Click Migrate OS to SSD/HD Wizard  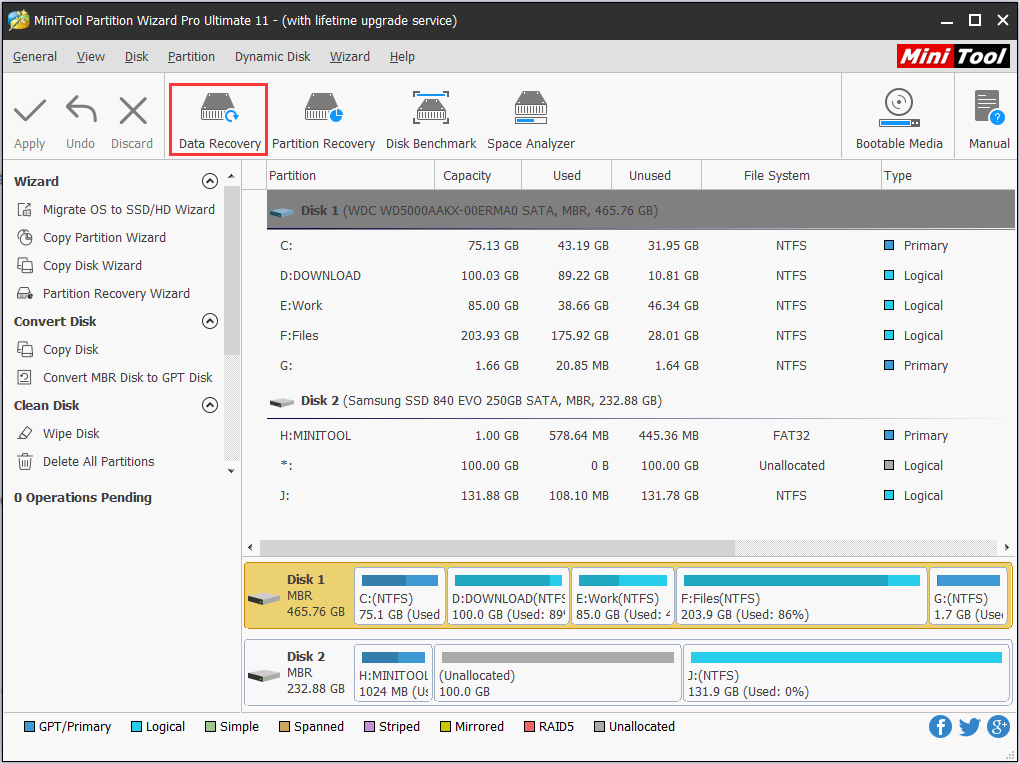(x=116, y=210)
